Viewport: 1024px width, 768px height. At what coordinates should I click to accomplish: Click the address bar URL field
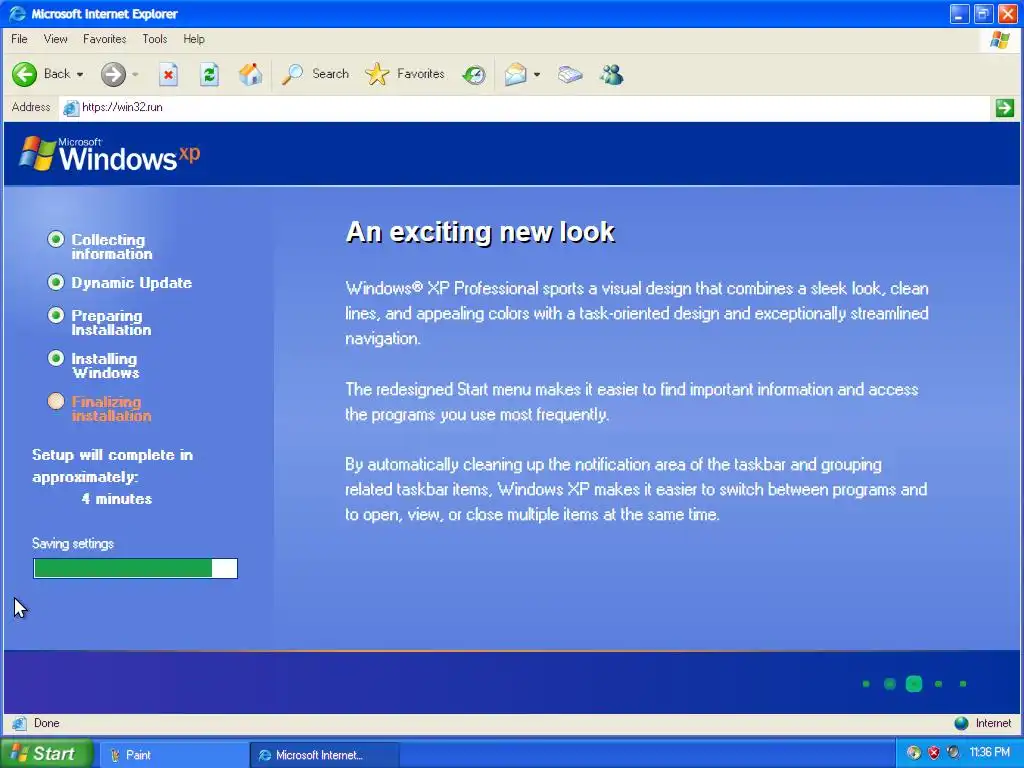point(526,108)
